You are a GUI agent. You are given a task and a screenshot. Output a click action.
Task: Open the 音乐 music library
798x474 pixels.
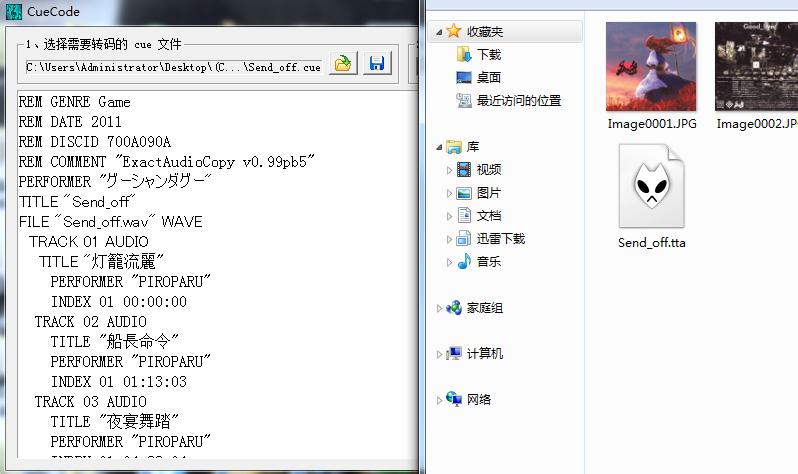[478, 262]
